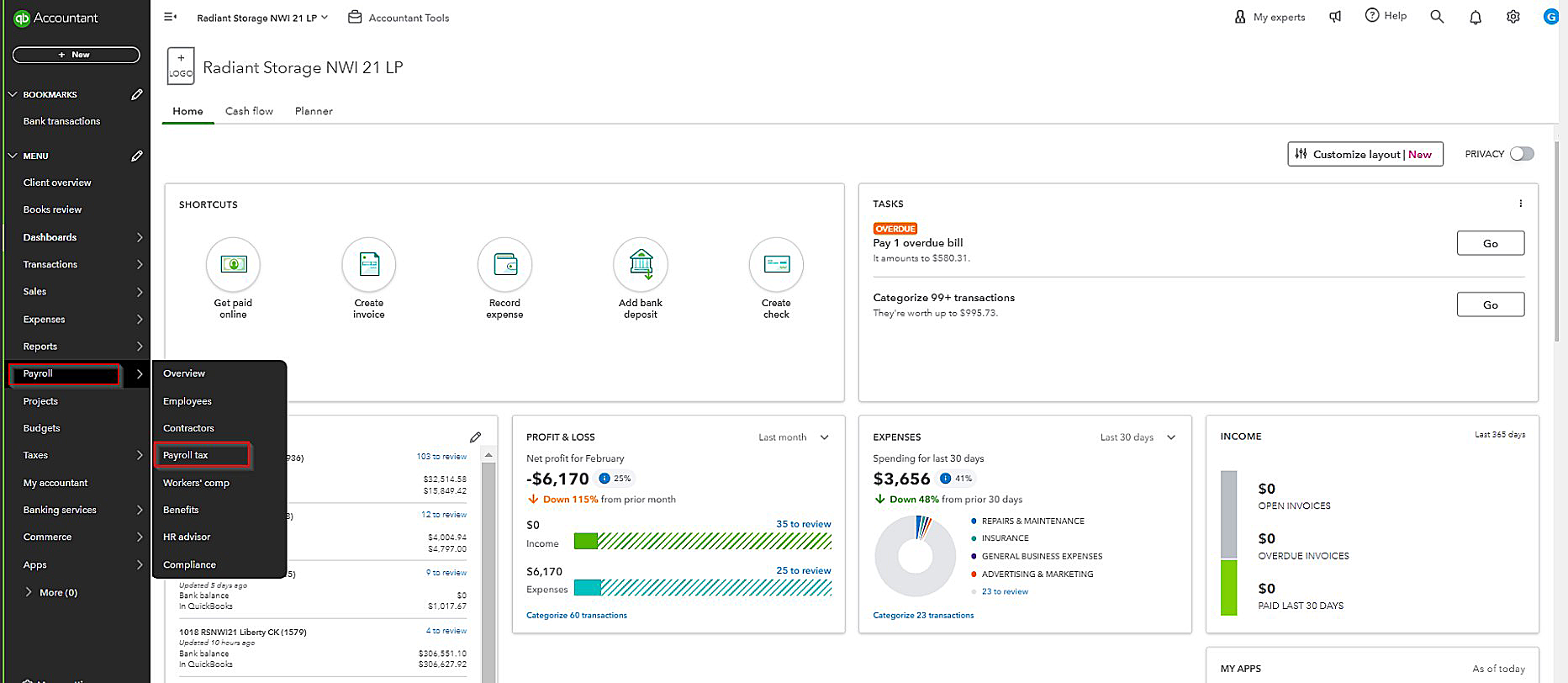The image size is (1568, 683).
Task: Expand the Dashboards submenu
Action: [140, 237]
